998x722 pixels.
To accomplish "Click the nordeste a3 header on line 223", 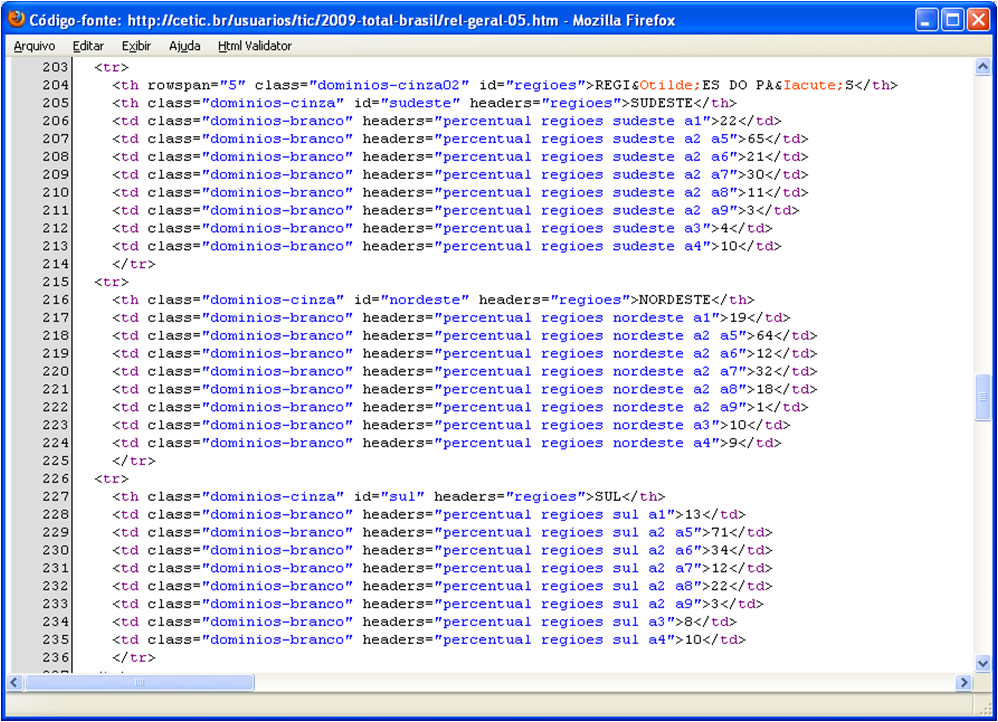I will [x=661, y=424].
